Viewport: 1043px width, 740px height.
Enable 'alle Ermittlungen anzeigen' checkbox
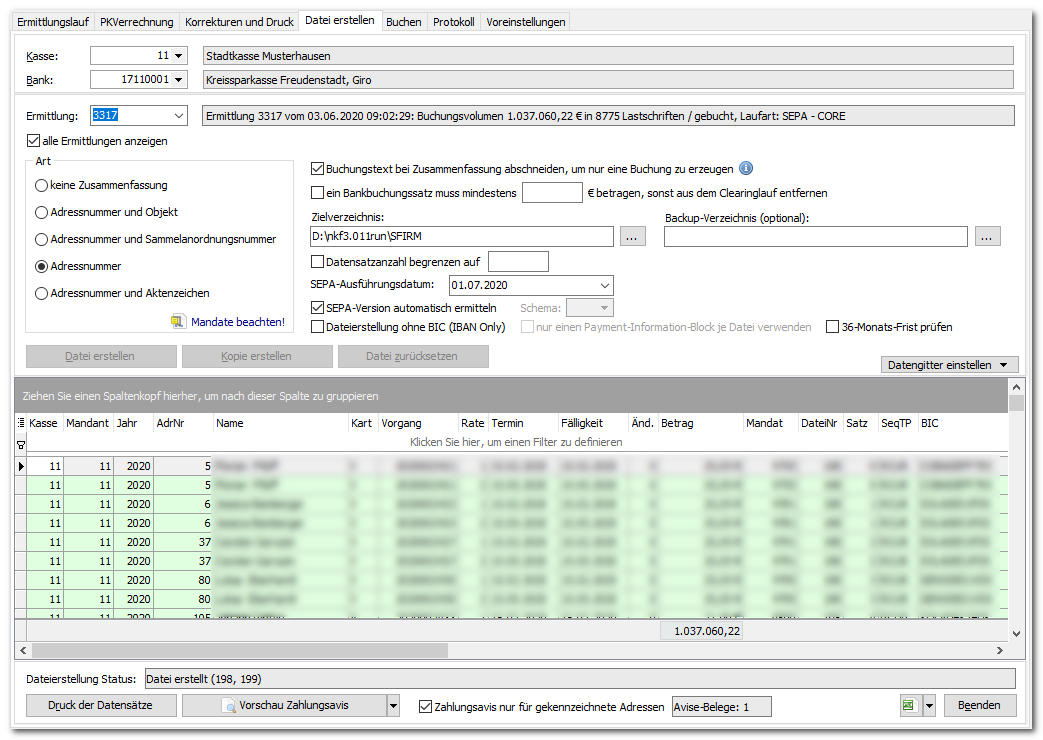[x=33, y=140]
